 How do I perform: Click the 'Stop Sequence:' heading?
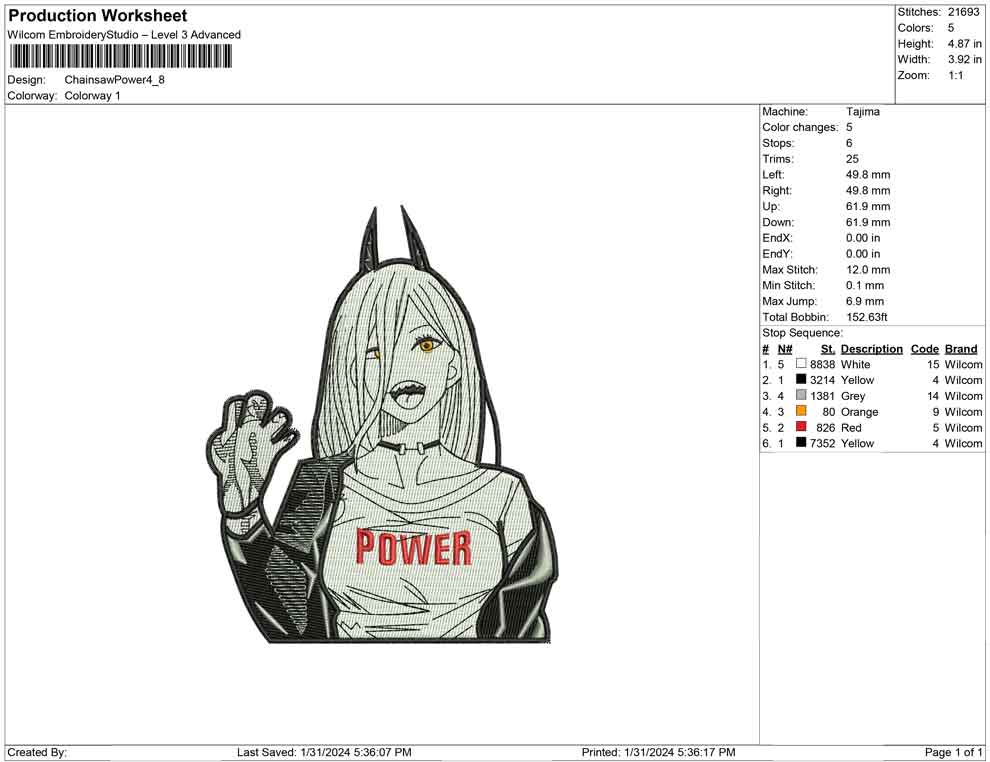(x=802, y=333)
